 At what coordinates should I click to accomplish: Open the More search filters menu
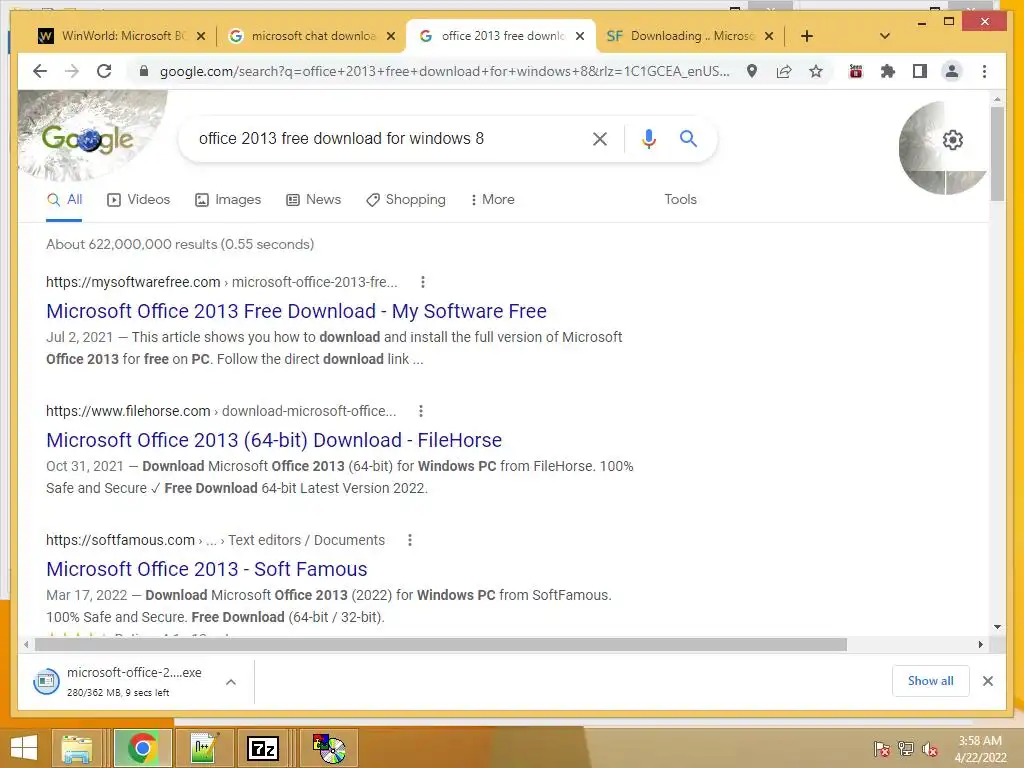coord(492,199)
